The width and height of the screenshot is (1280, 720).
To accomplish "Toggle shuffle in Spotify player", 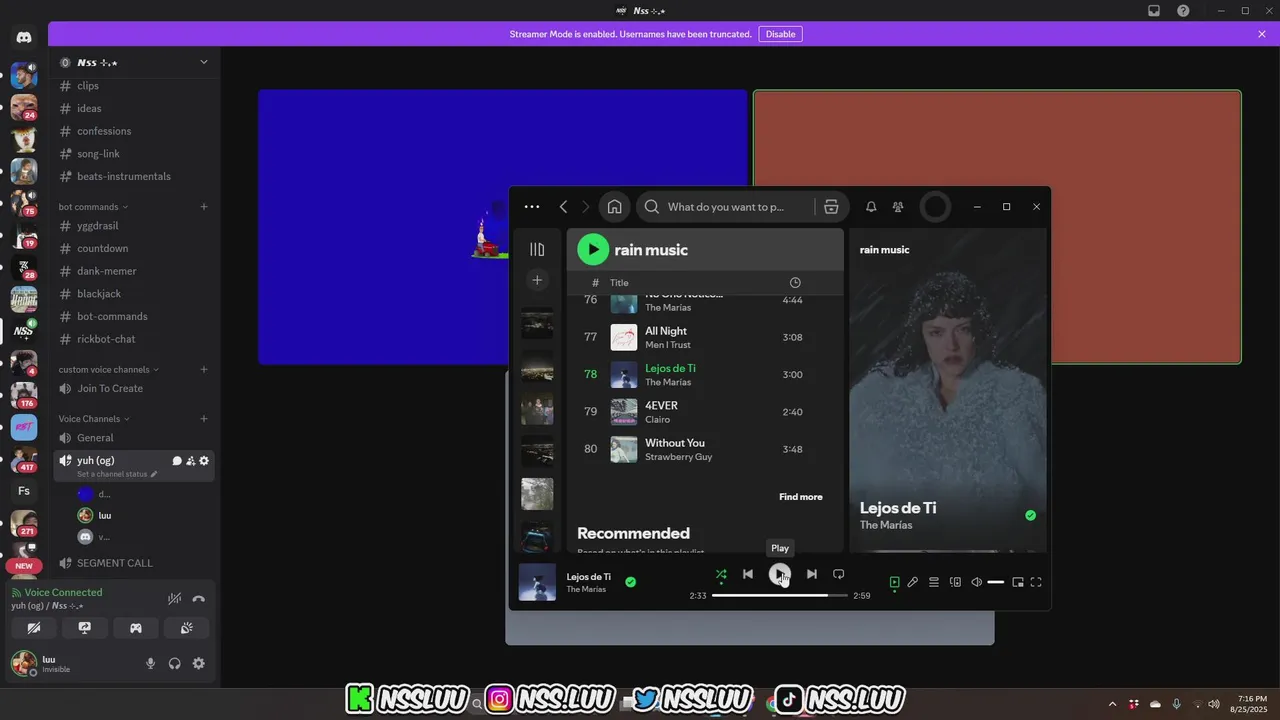I will (721, 574).
